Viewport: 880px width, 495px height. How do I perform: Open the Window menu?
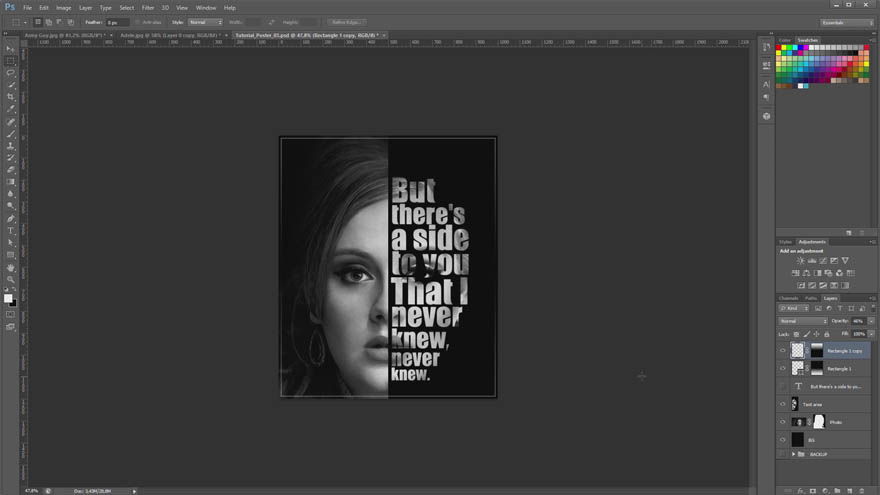206,8
